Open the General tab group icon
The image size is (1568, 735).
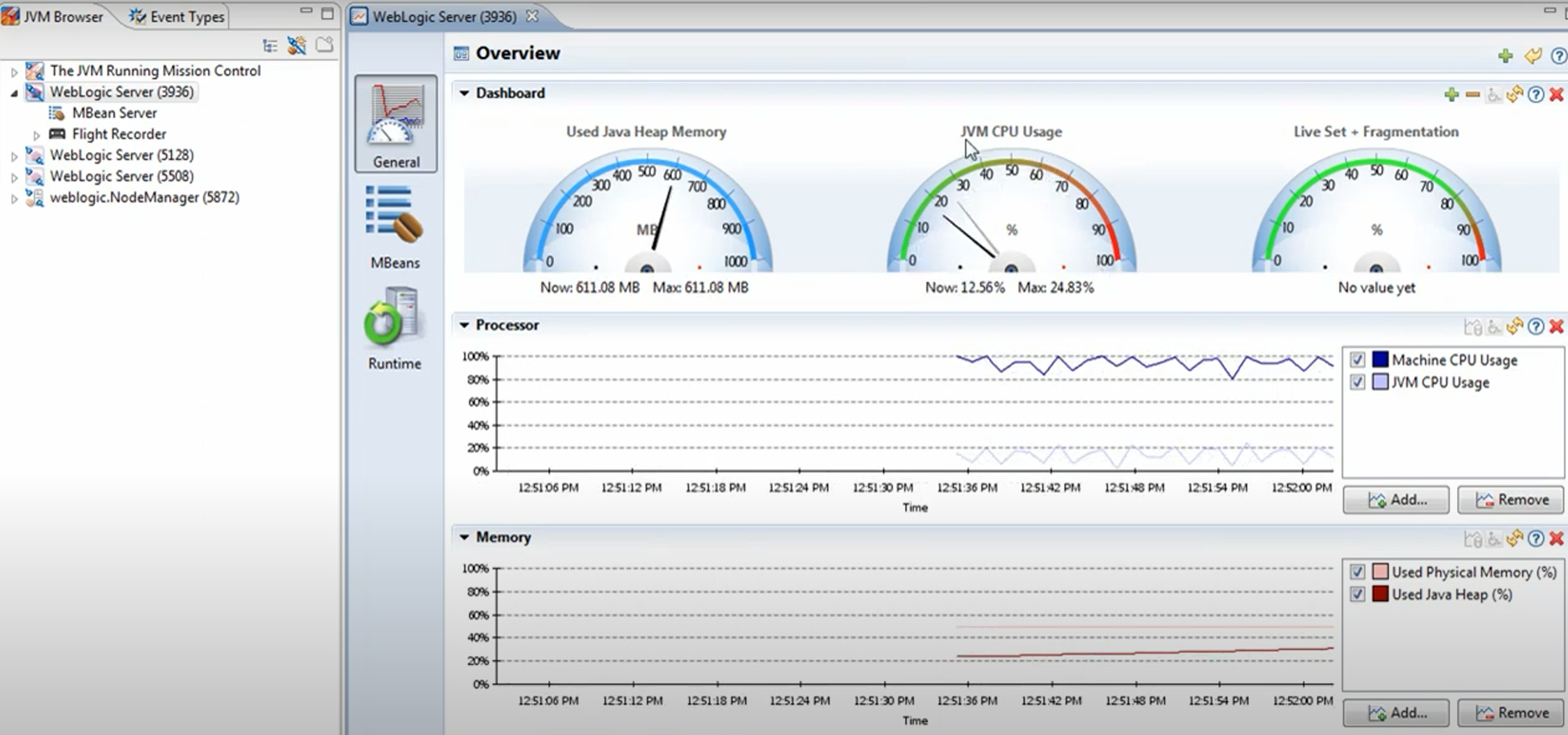pyautogui.click(x=395, y=123)
